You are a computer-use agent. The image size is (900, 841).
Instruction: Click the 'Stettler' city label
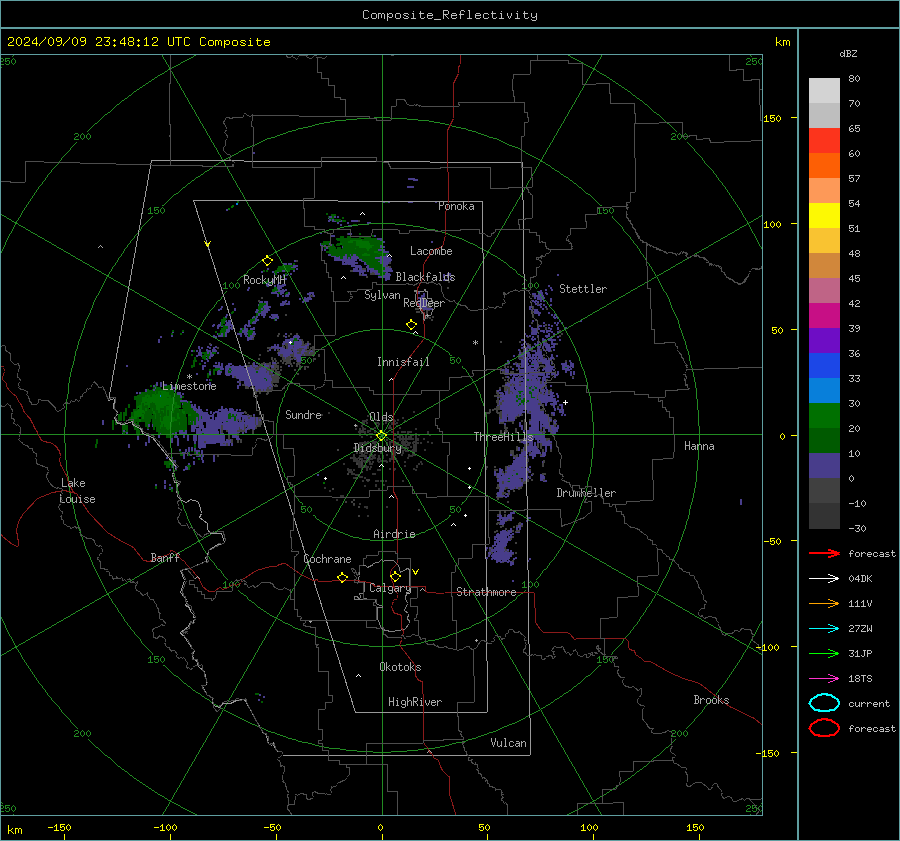pyautogui.click(x=583, y=289)
